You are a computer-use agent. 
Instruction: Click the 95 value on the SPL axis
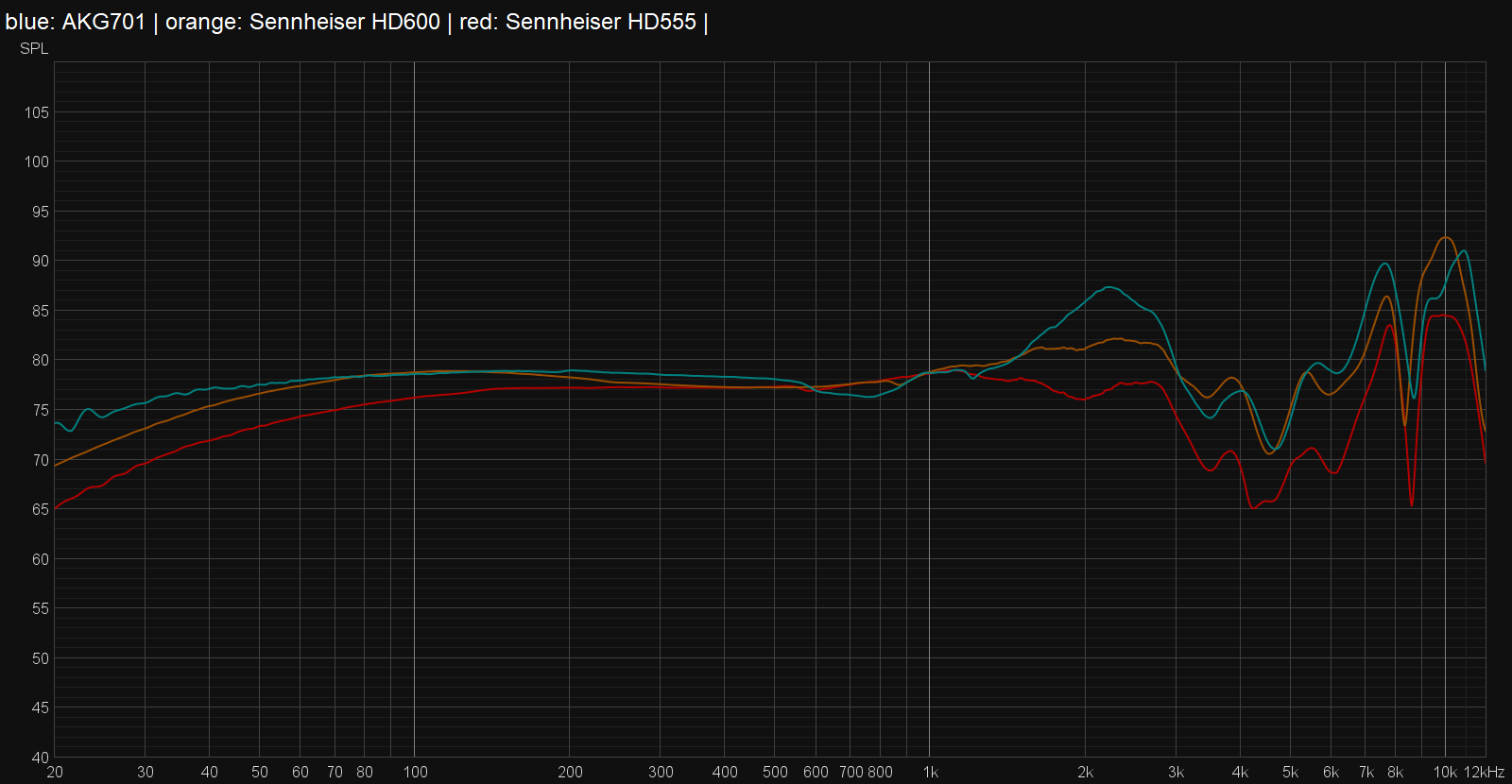41,212
